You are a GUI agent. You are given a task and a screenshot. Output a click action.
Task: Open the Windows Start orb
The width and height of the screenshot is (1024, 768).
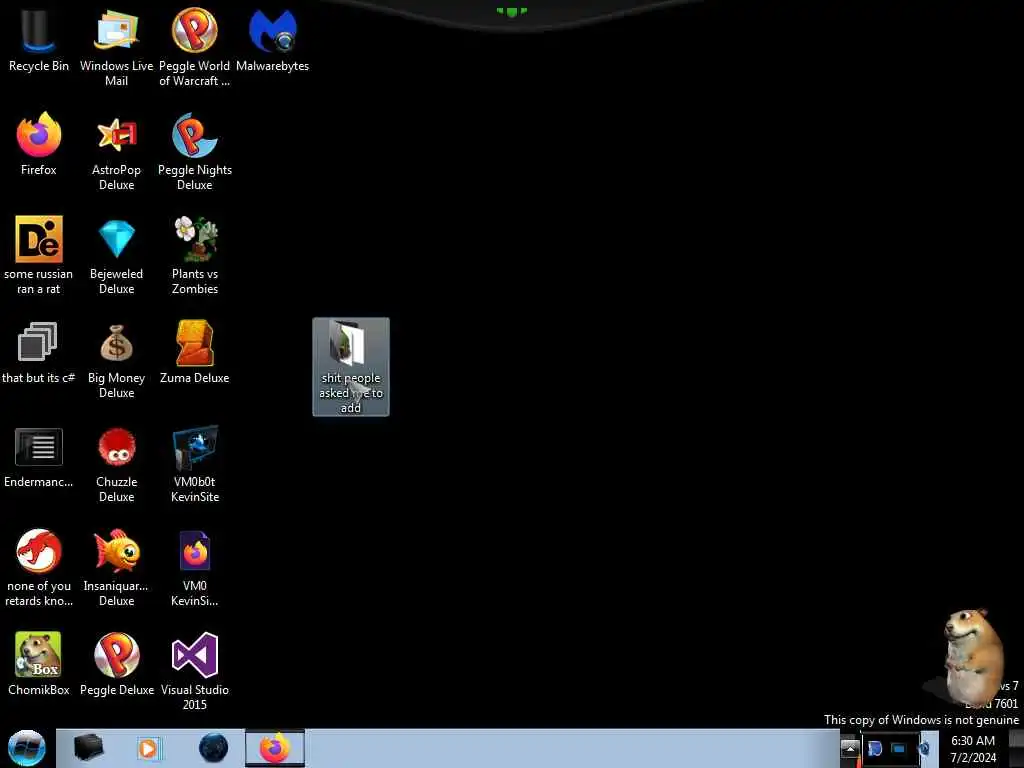pos(27,748)
